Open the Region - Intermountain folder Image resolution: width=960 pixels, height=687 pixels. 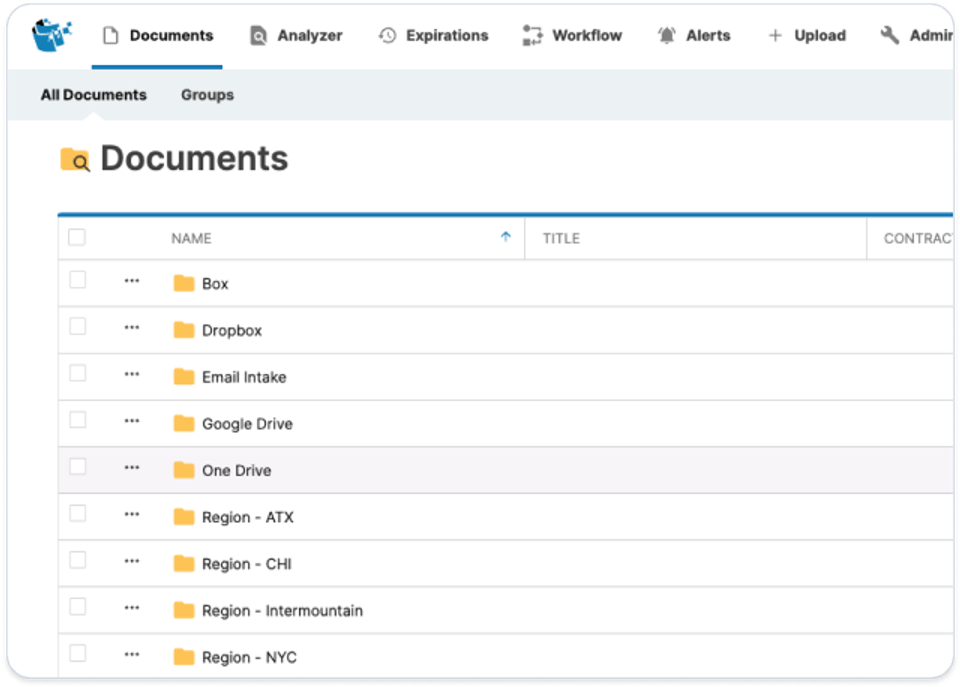(x=281, y=610)
